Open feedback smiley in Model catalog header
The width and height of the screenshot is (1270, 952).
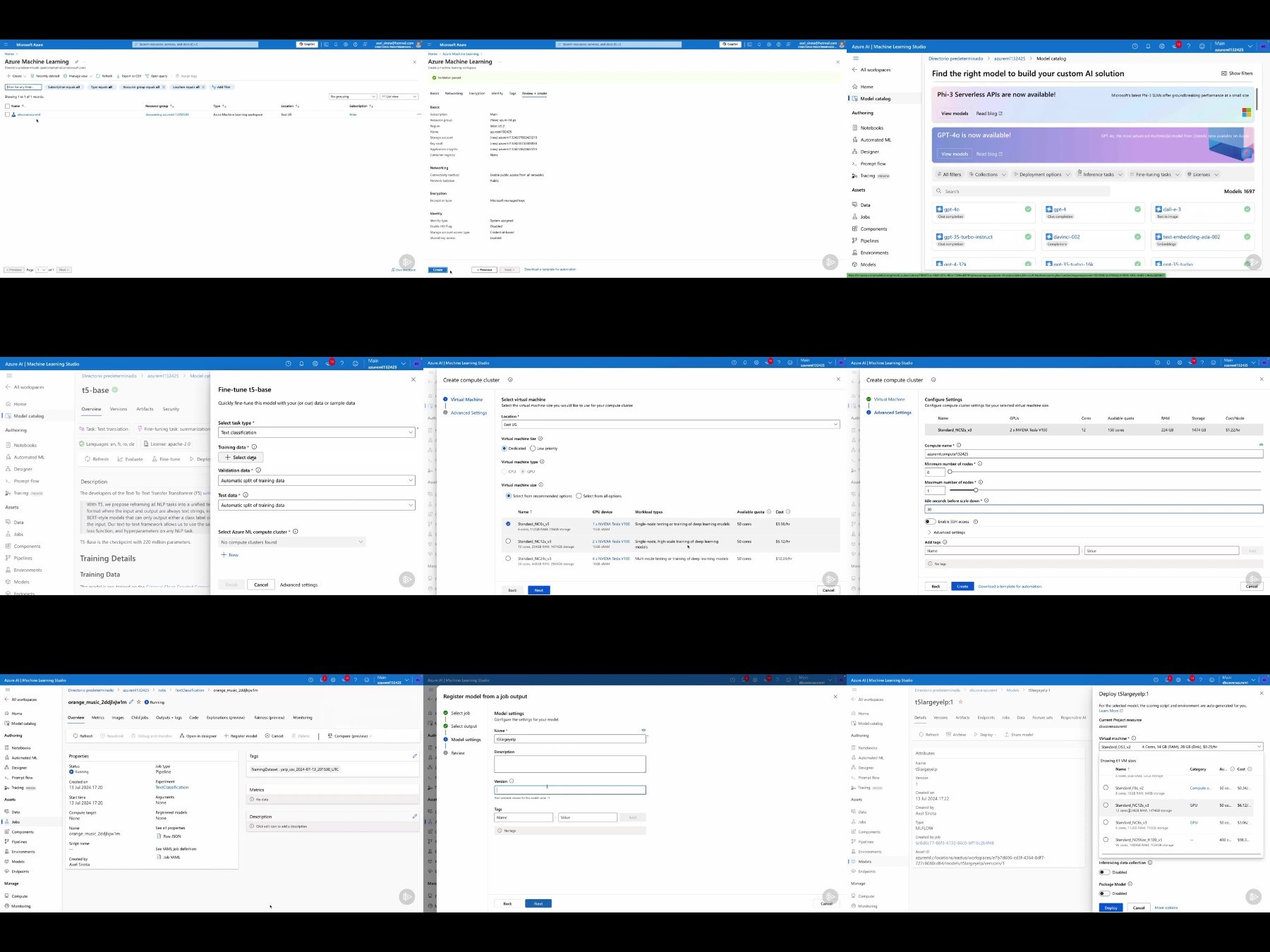click(x=1202, y=47)
